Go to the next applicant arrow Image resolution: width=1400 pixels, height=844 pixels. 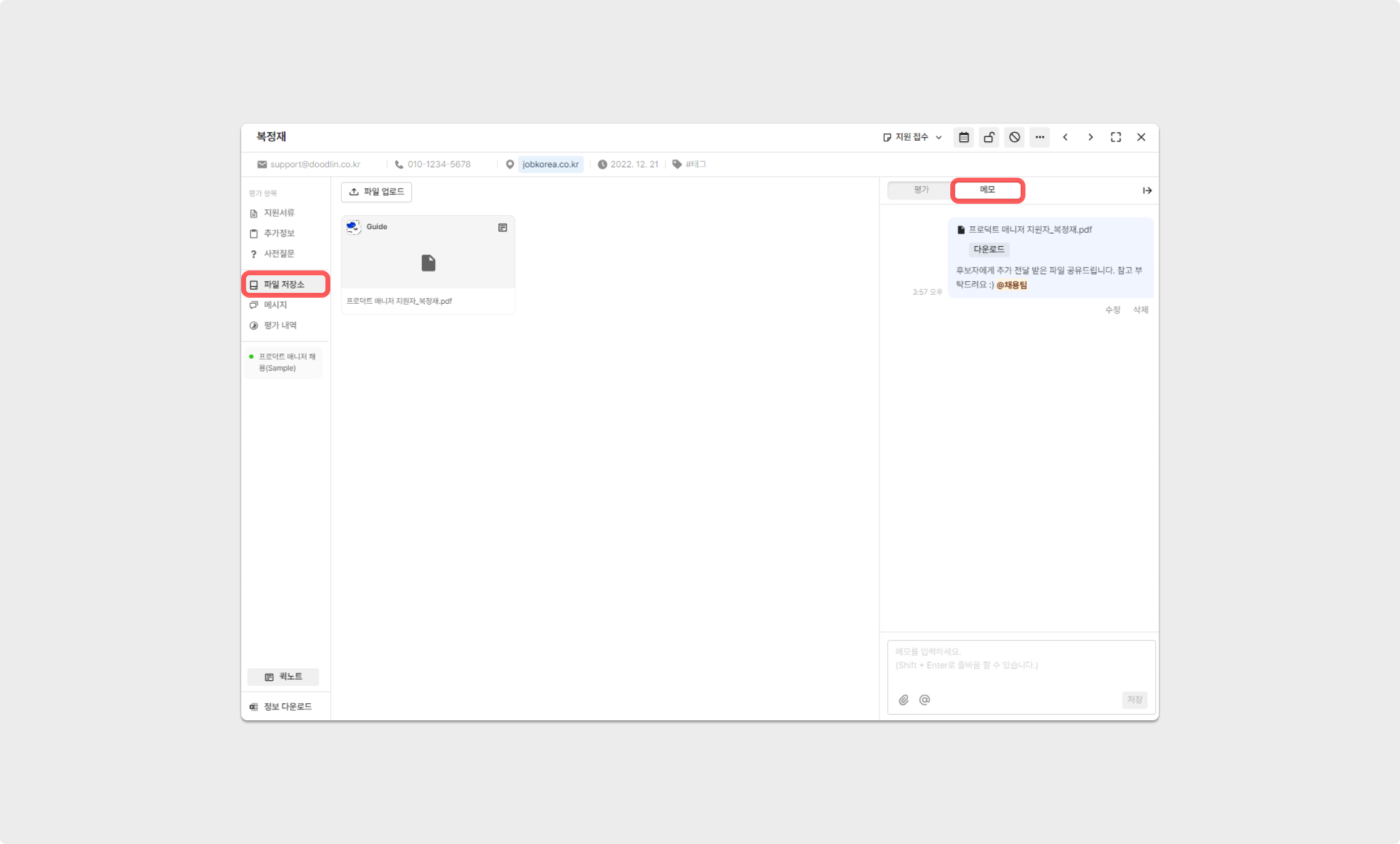[1090, 137]
